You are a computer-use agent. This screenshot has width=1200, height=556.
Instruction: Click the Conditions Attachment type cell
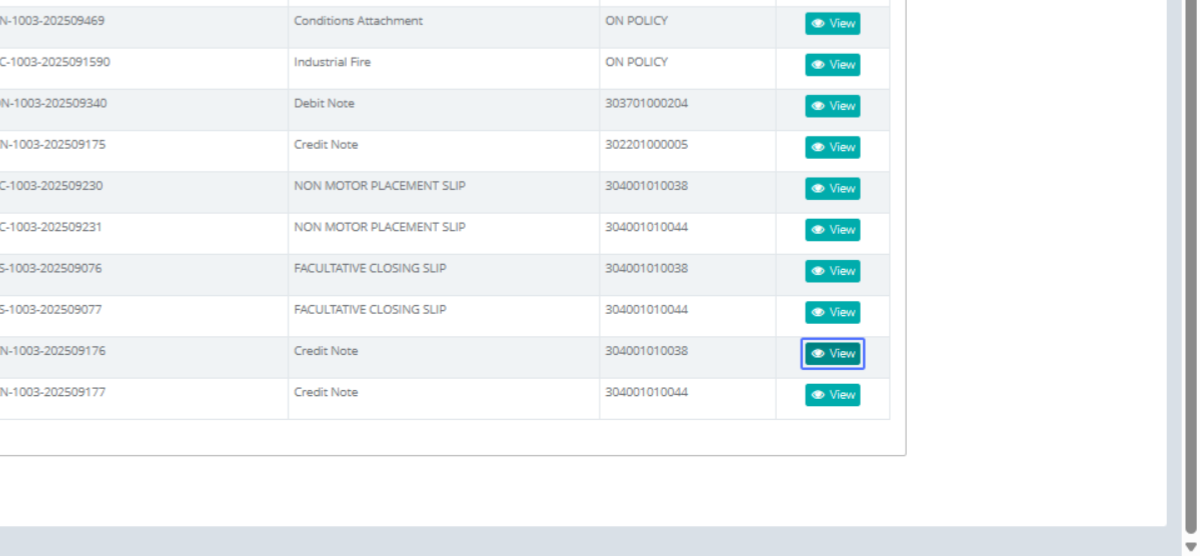358,21
